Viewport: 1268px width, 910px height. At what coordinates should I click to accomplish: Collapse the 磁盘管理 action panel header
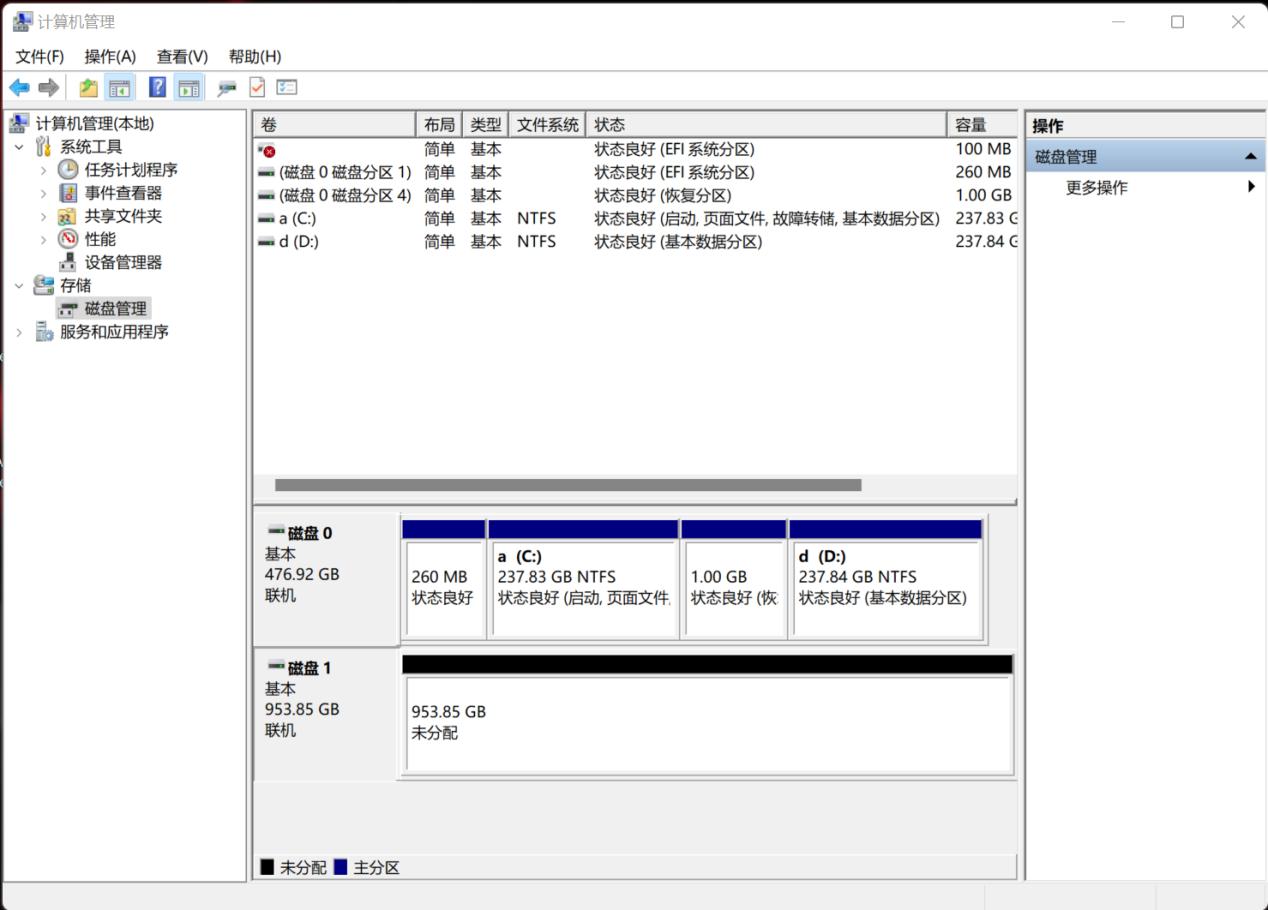click(1249, 156)
